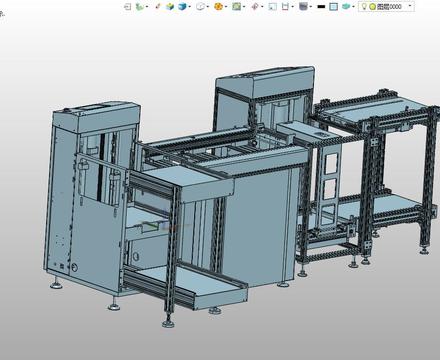Click the leftmost toolbar icon with arrow
The image size is (440, 360).
point(127,6)
